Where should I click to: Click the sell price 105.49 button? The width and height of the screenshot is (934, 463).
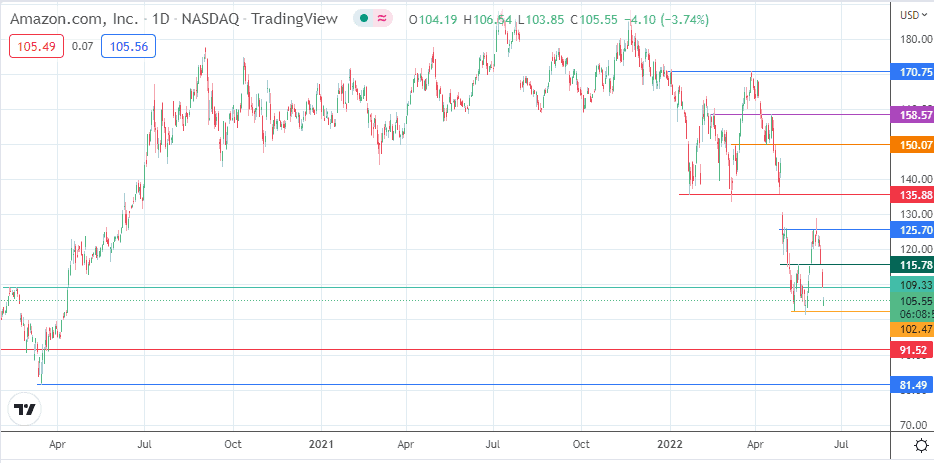click(36, 46)
